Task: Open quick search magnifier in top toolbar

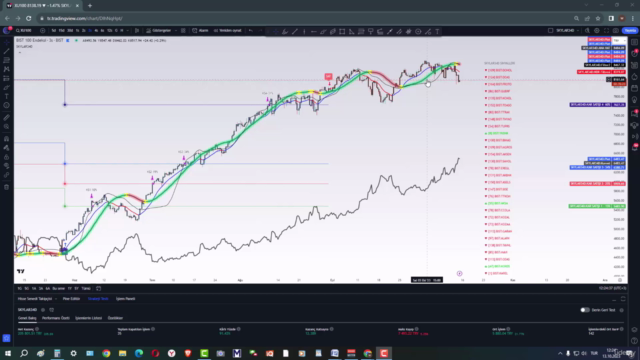Action: tap(587, 31)
